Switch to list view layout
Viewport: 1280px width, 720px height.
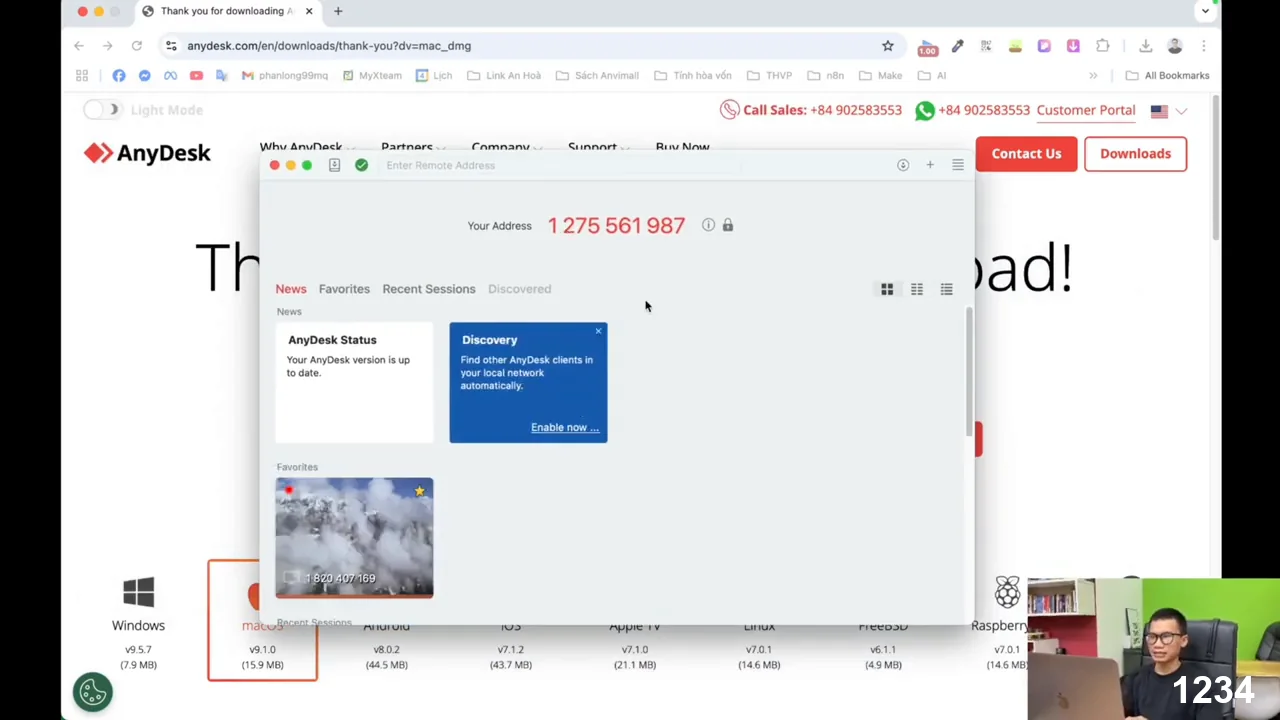pos(947,289)
